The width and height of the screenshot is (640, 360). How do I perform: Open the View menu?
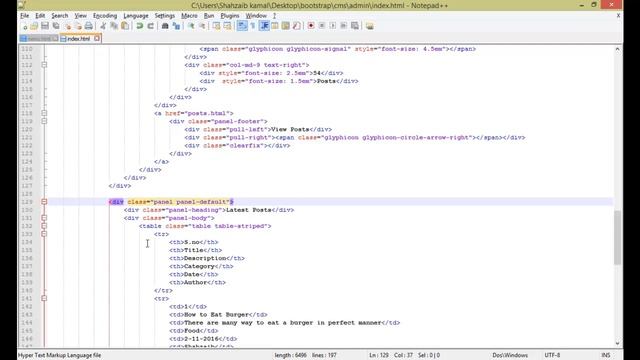pos(80,16)
